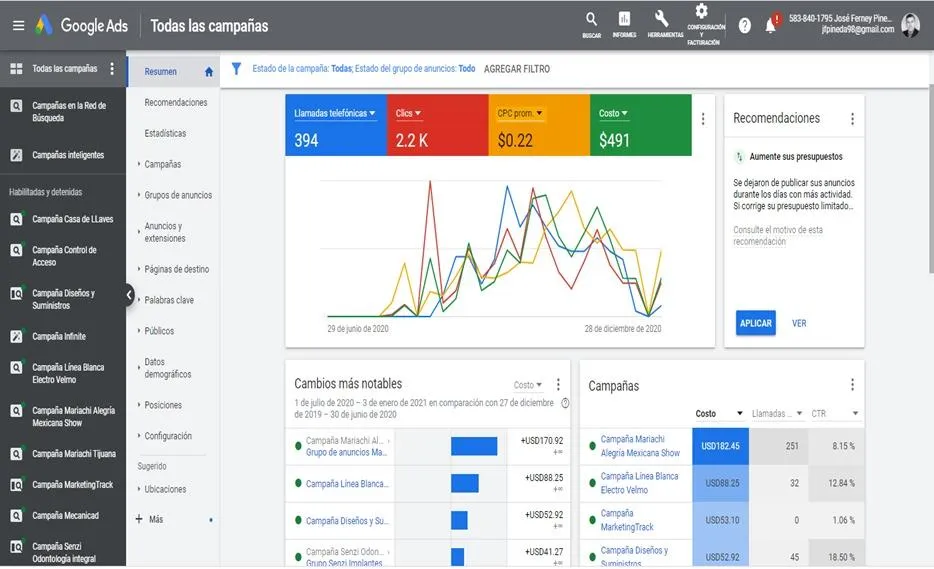Select Campaña Control de Acceso in sidebar
Screen dimensions: 934x569
click(x=64, y=256)
